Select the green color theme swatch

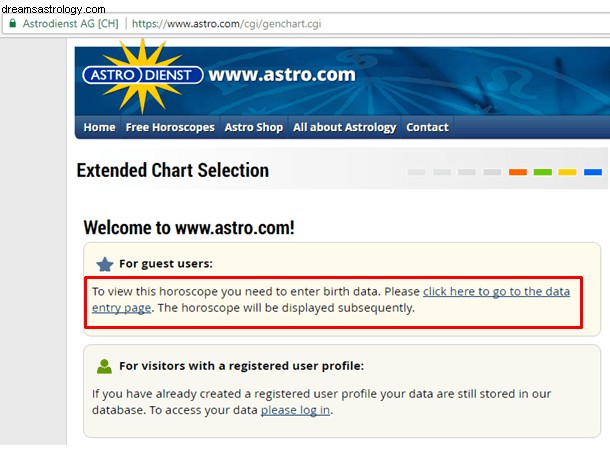543,172
